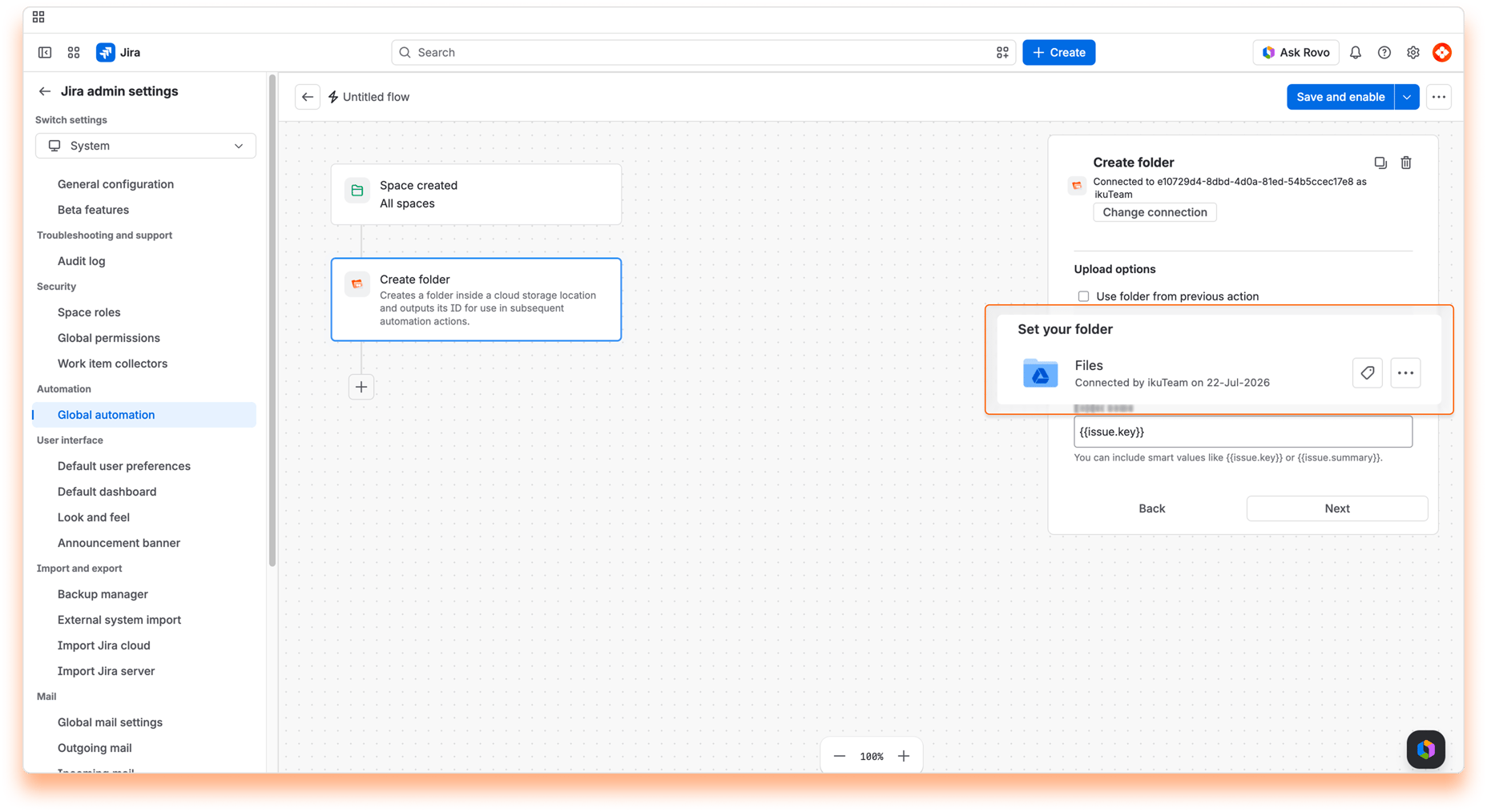Click the Create button
The height and width of the screenshot is (812, 1487).
point(1058,52)
